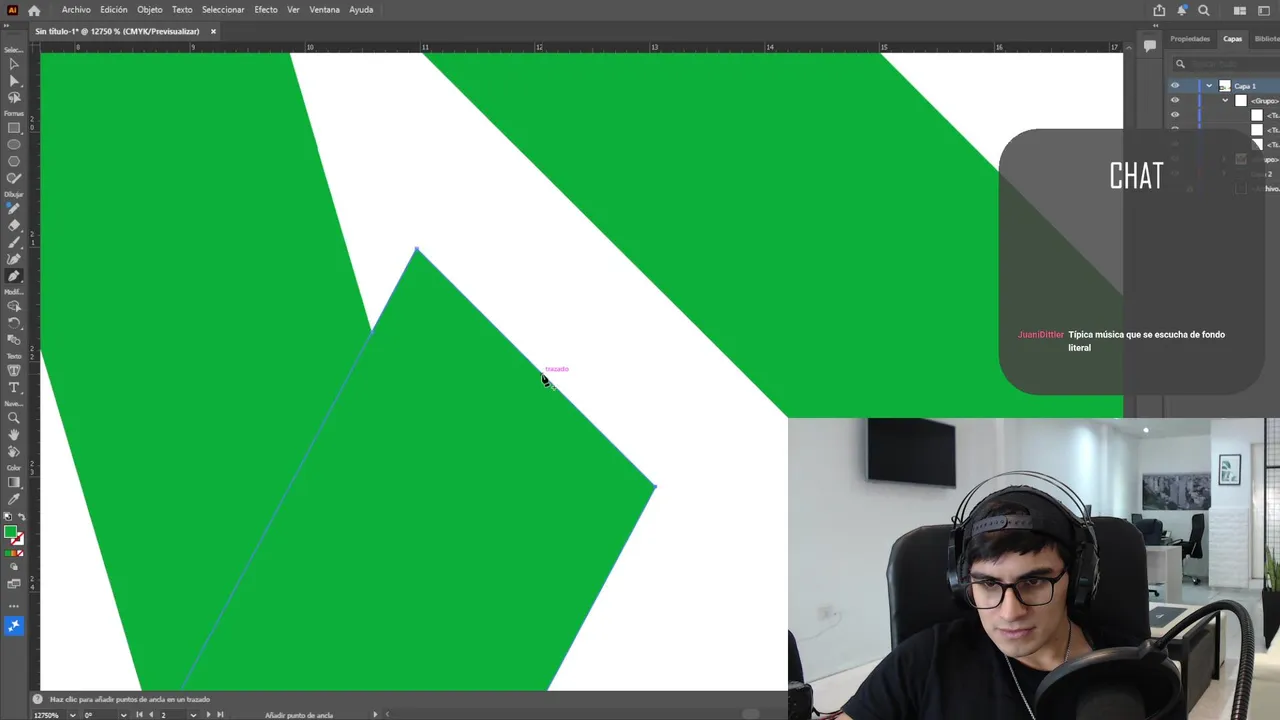Select the Zoom tool
Image resolution: width=1280 pixels, height=720 pixels.
click(x=14, y=418)
